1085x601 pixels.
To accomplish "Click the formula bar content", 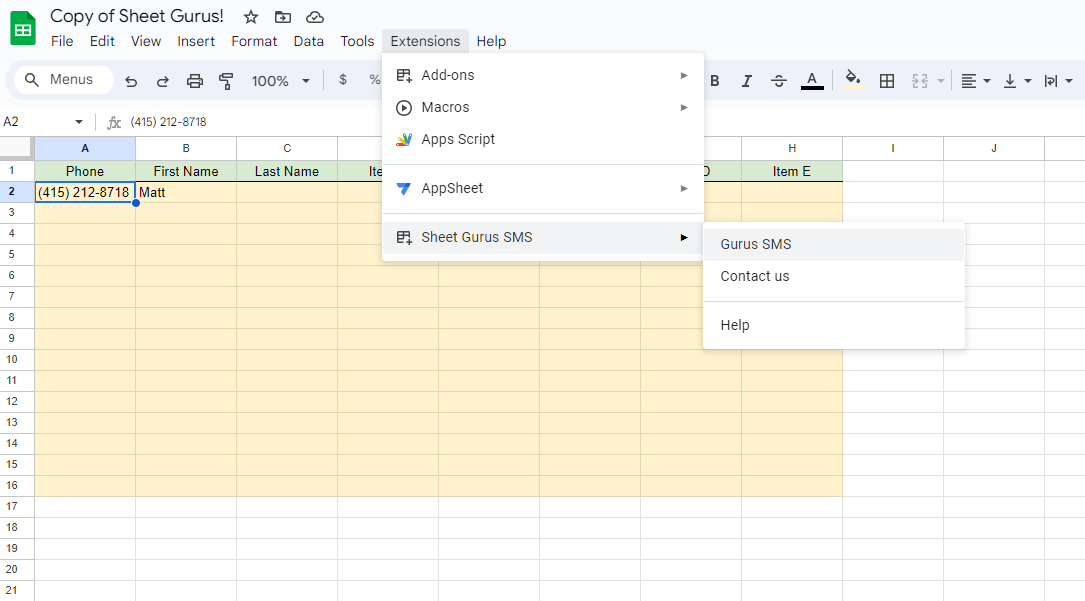I will 168,122.
